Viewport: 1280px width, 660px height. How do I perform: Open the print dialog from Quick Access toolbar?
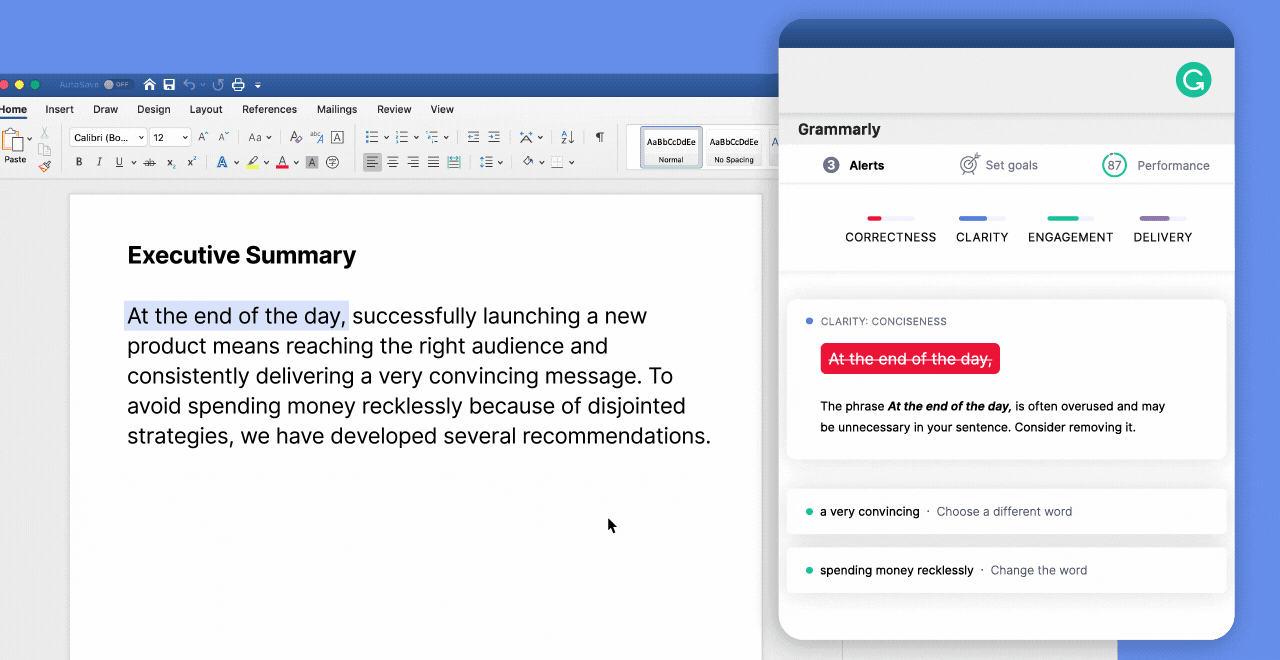[x=238, y=84]
